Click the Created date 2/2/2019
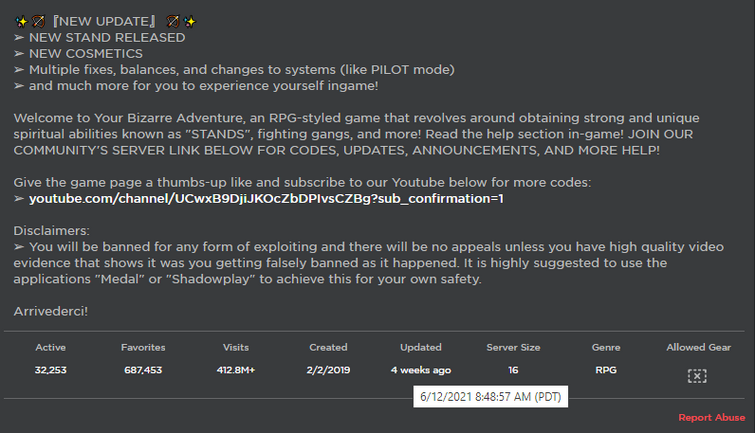755x433 pixels. tap(328, 370)
